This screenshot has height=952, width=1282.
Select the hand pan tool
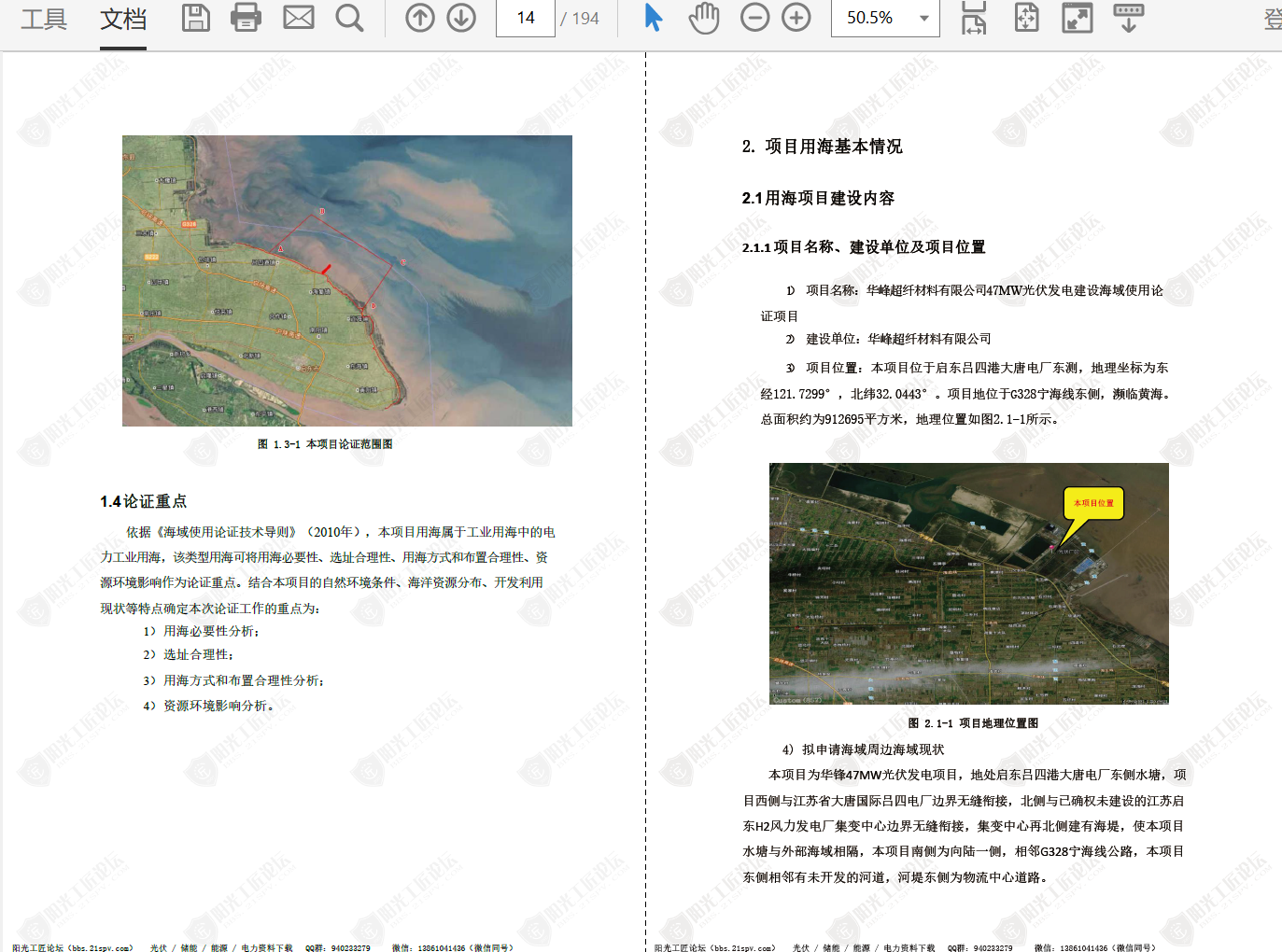point(704,18)
